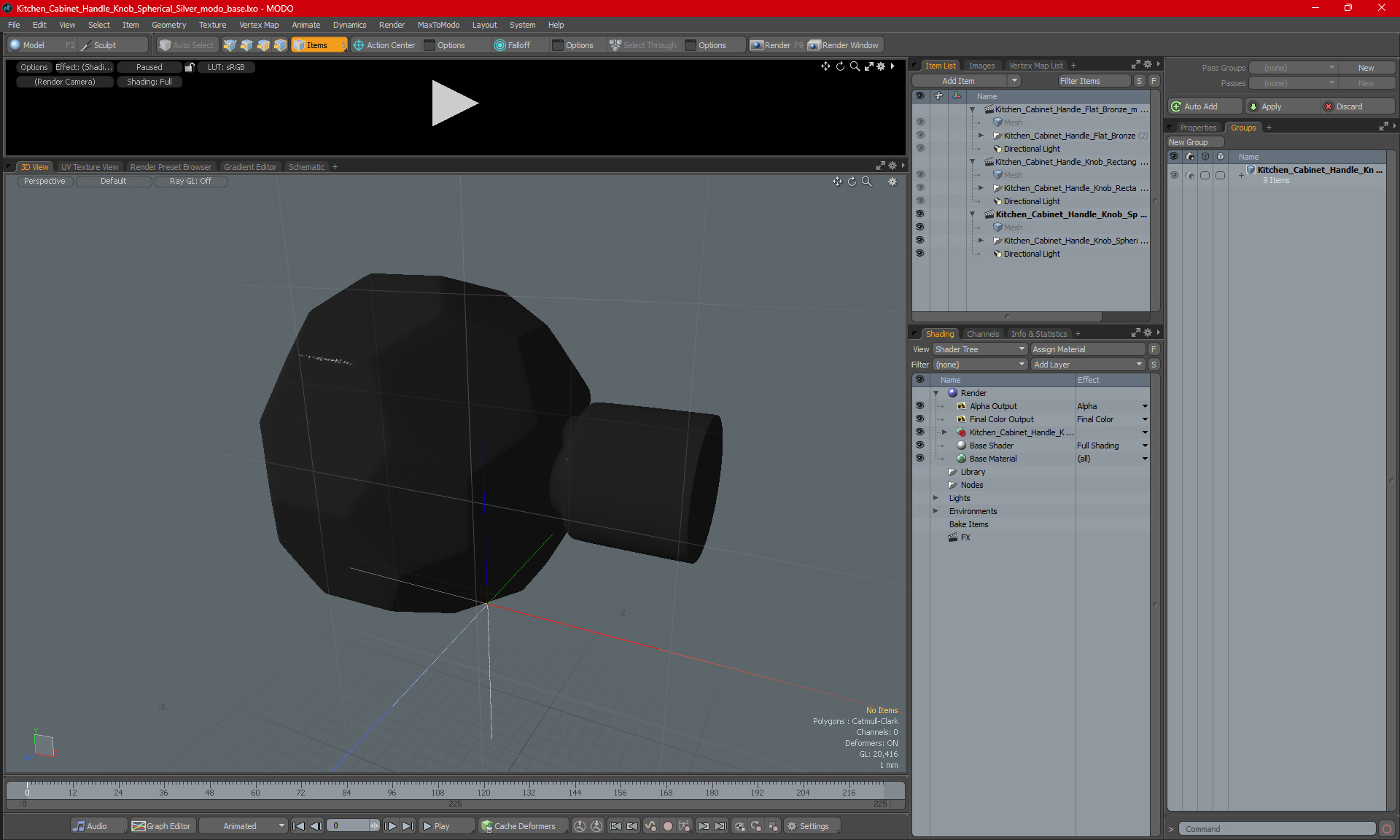Screen dimensions: 1400x840
Task: Toggle visibility of Base Material
Action: (920, 458)
